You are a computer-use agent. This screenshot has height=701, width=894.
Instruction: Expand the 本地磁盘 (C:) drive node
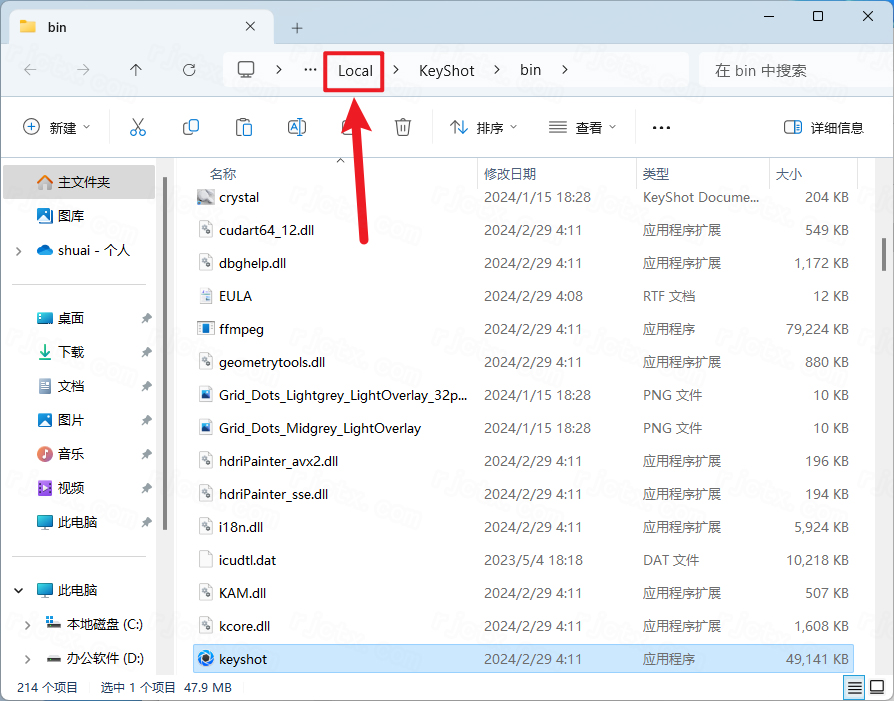coord(27,625)
